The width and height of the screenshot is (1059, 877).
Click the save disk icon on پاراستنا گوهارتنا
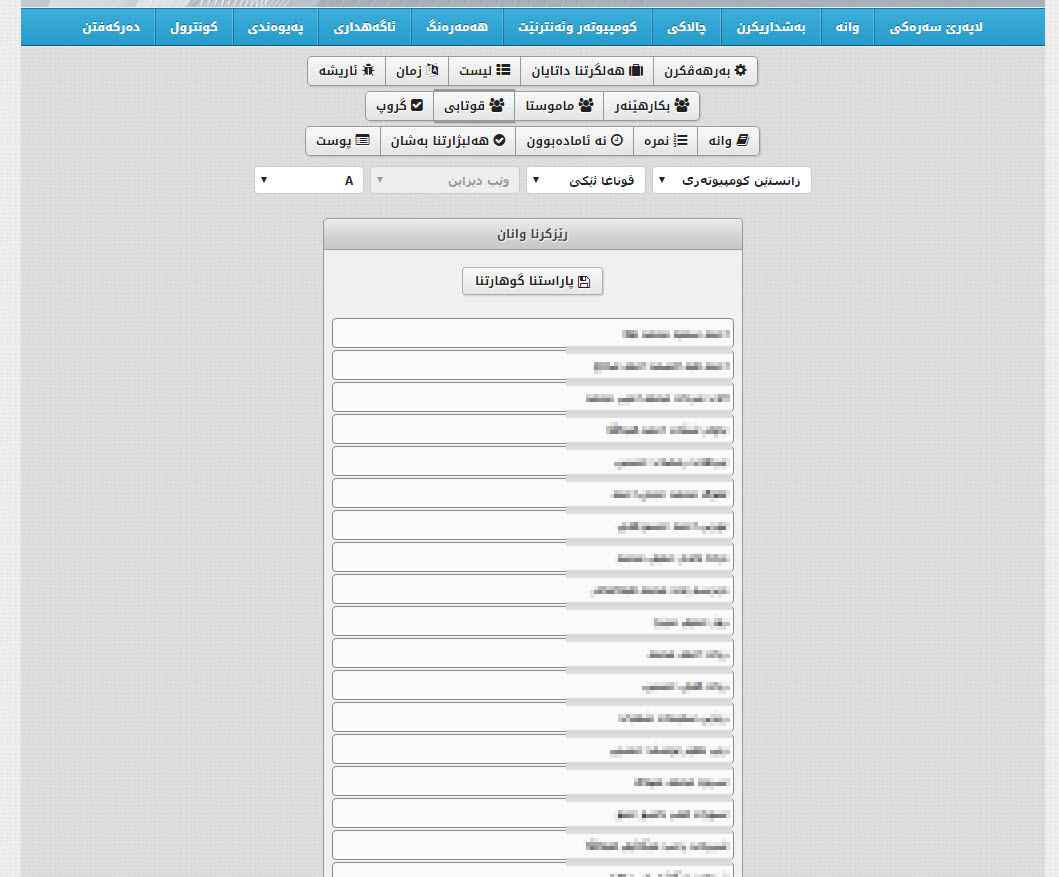click(x=585, y=282)
